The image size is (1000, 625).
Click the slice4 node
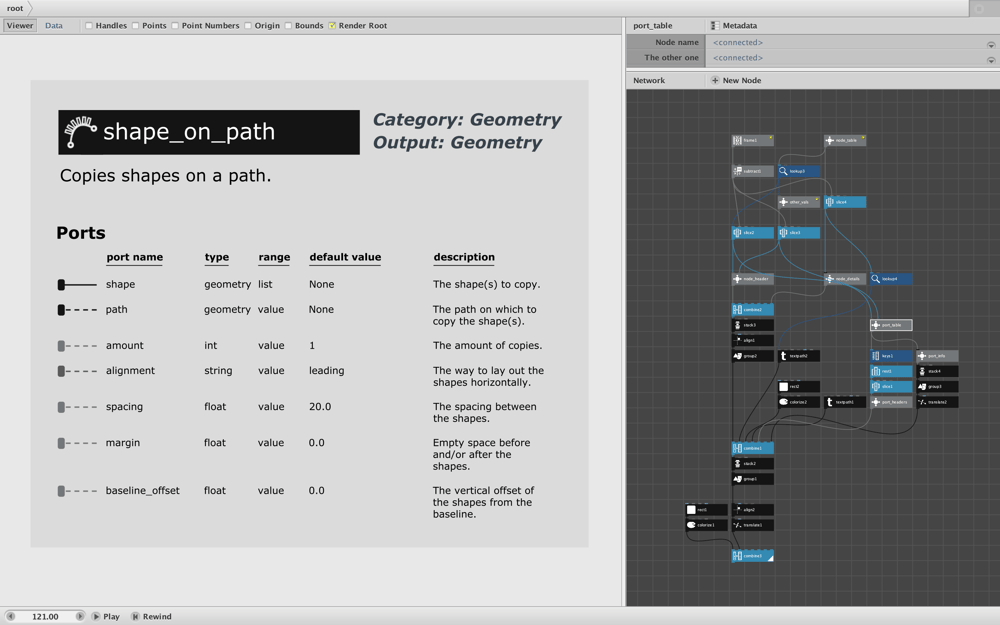click(x=845, y=202)
